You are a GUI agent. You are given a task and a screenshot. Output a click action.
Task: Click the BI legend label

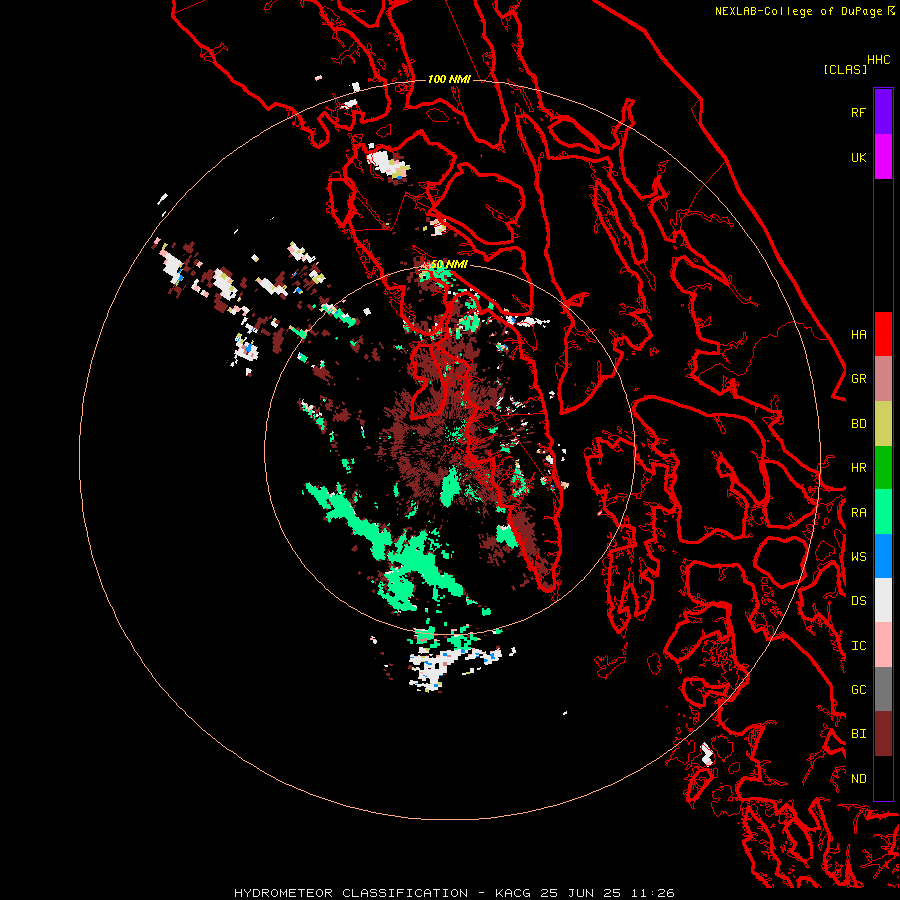click(x=858, y=734)
